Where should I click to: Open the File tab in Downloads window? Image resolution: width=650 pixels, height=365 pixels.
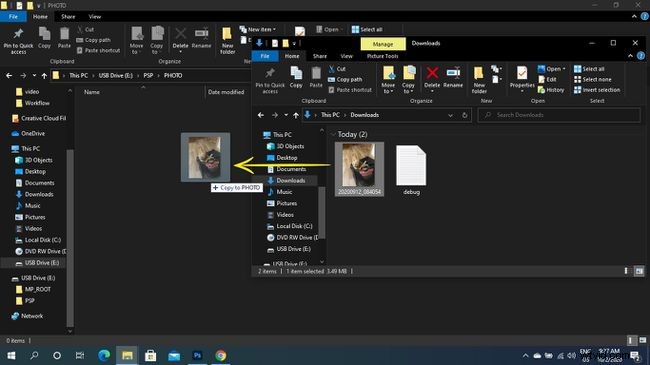point(265,56)
